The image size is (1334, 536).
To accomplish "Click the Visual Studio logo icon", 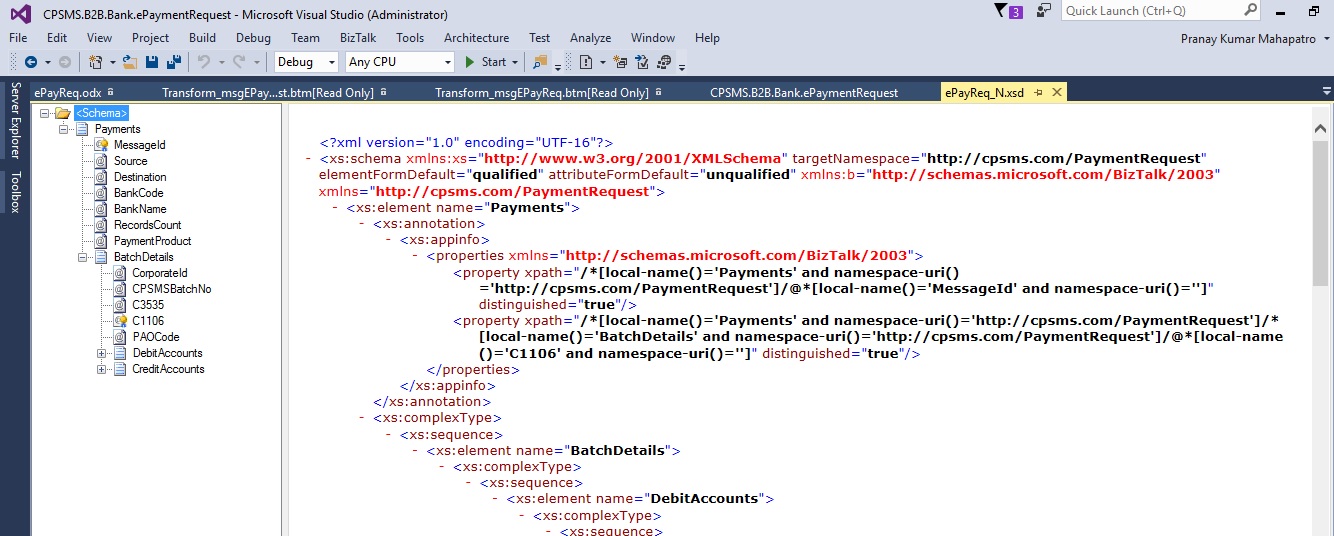I will (x=21, y=14).
